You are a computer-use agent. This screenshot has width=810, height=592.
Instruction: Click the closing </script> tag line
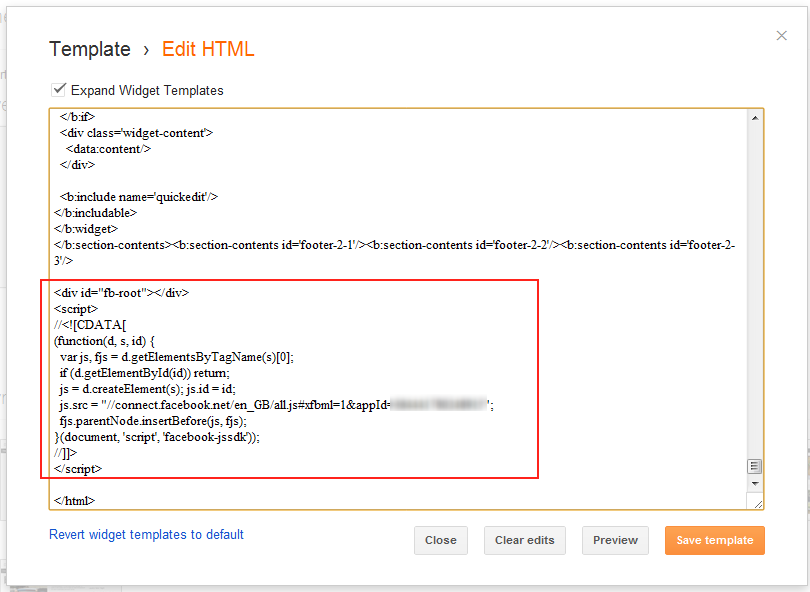(78, 469)
